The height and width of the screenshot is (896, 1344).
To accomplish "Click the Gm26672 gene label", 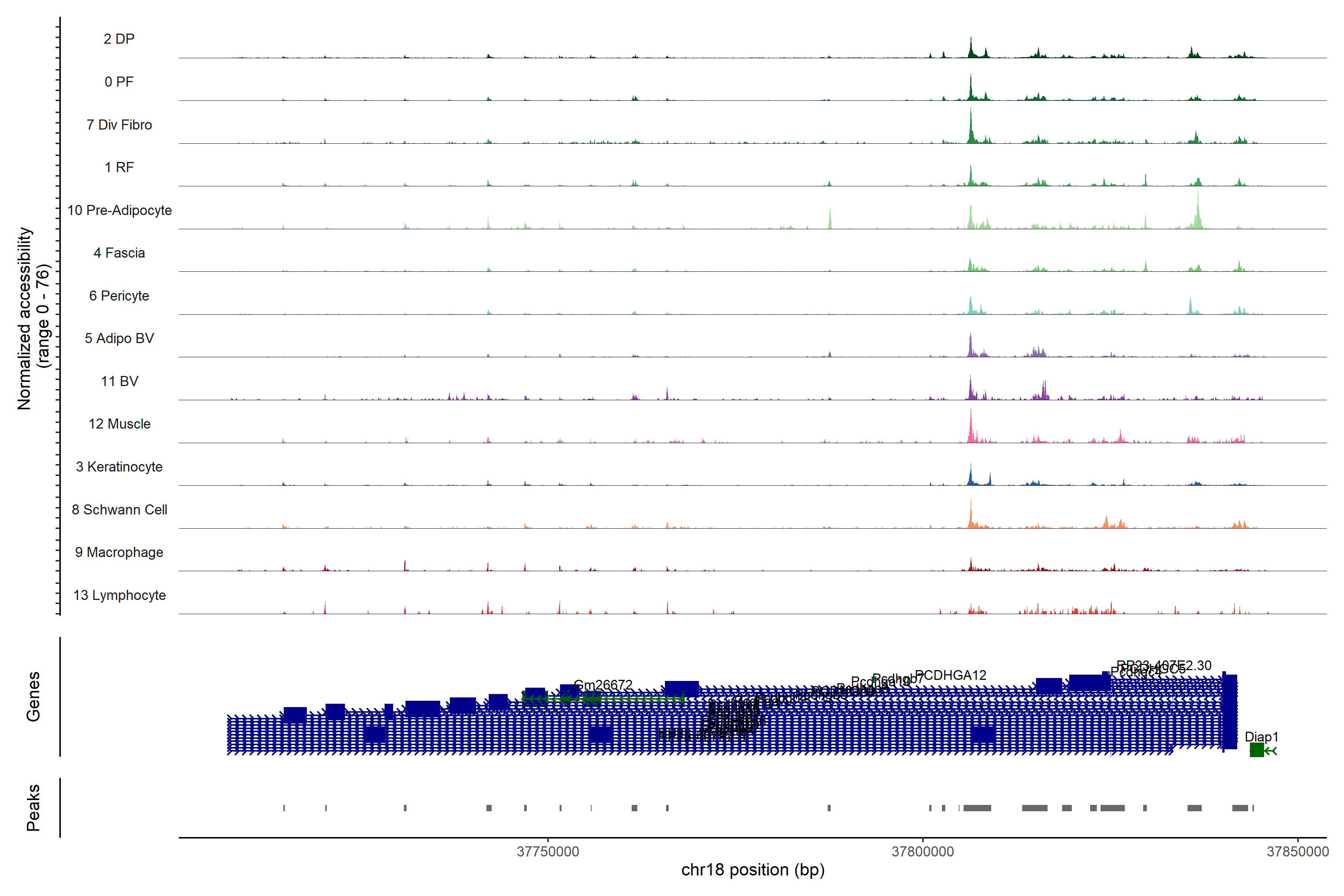I will tap(603, 685).
